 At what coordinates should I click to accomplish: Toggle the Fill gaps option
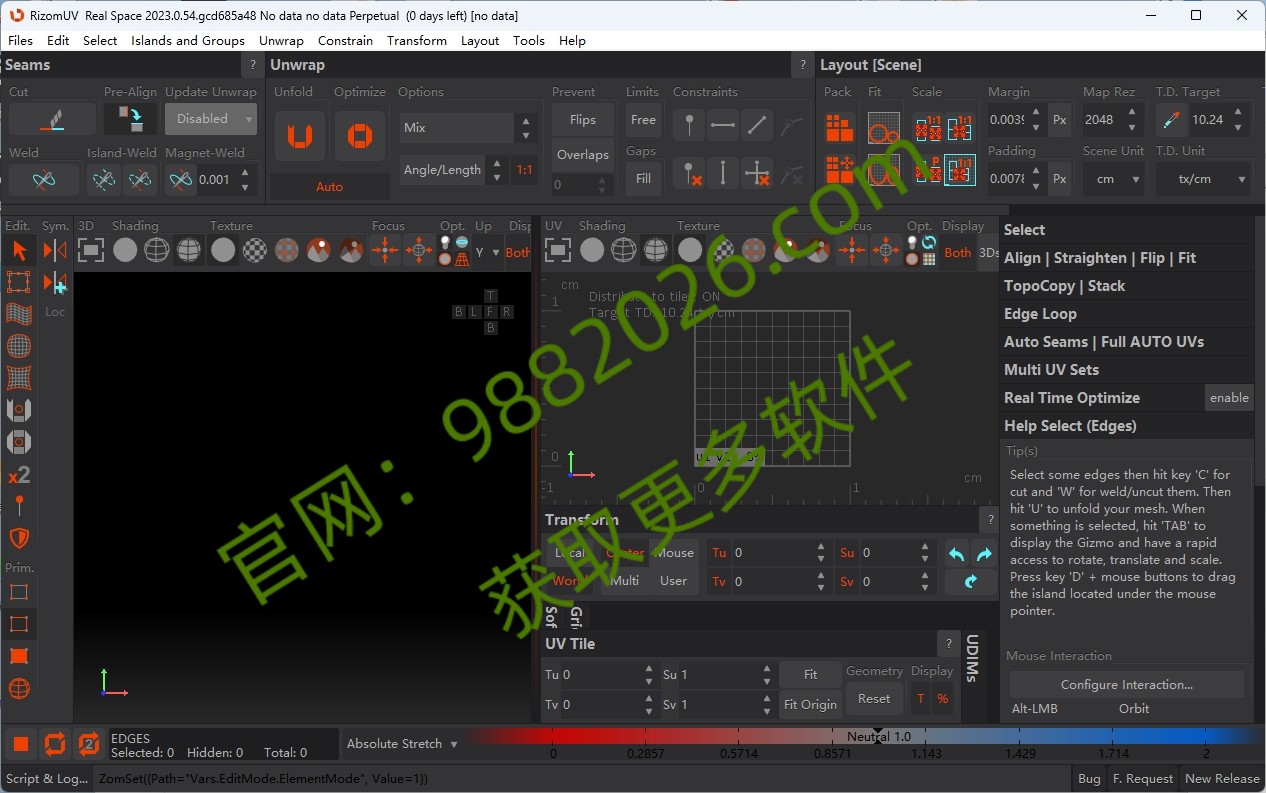pos(643,179)
